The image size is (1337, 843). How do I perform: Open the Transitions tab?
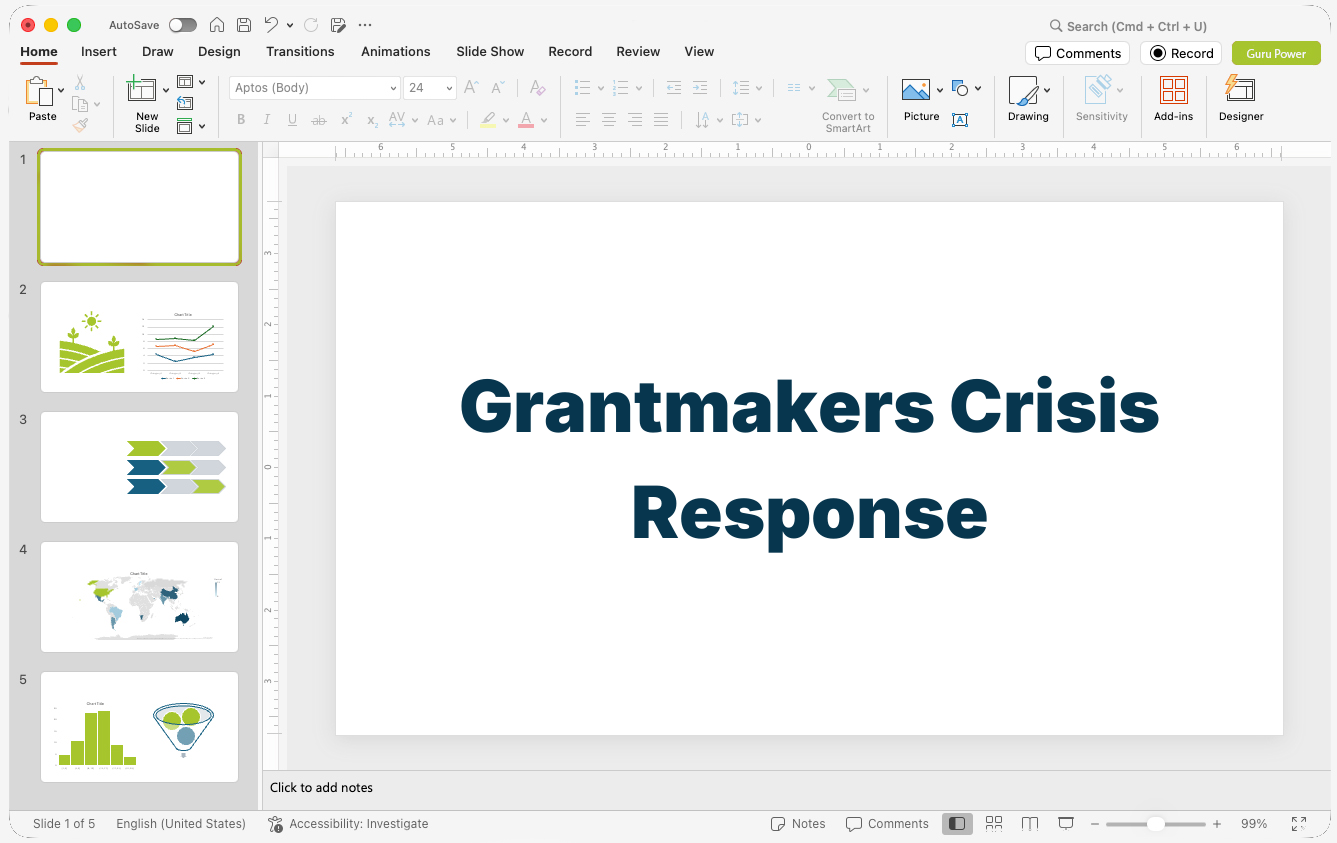click(x=300, y=51)
